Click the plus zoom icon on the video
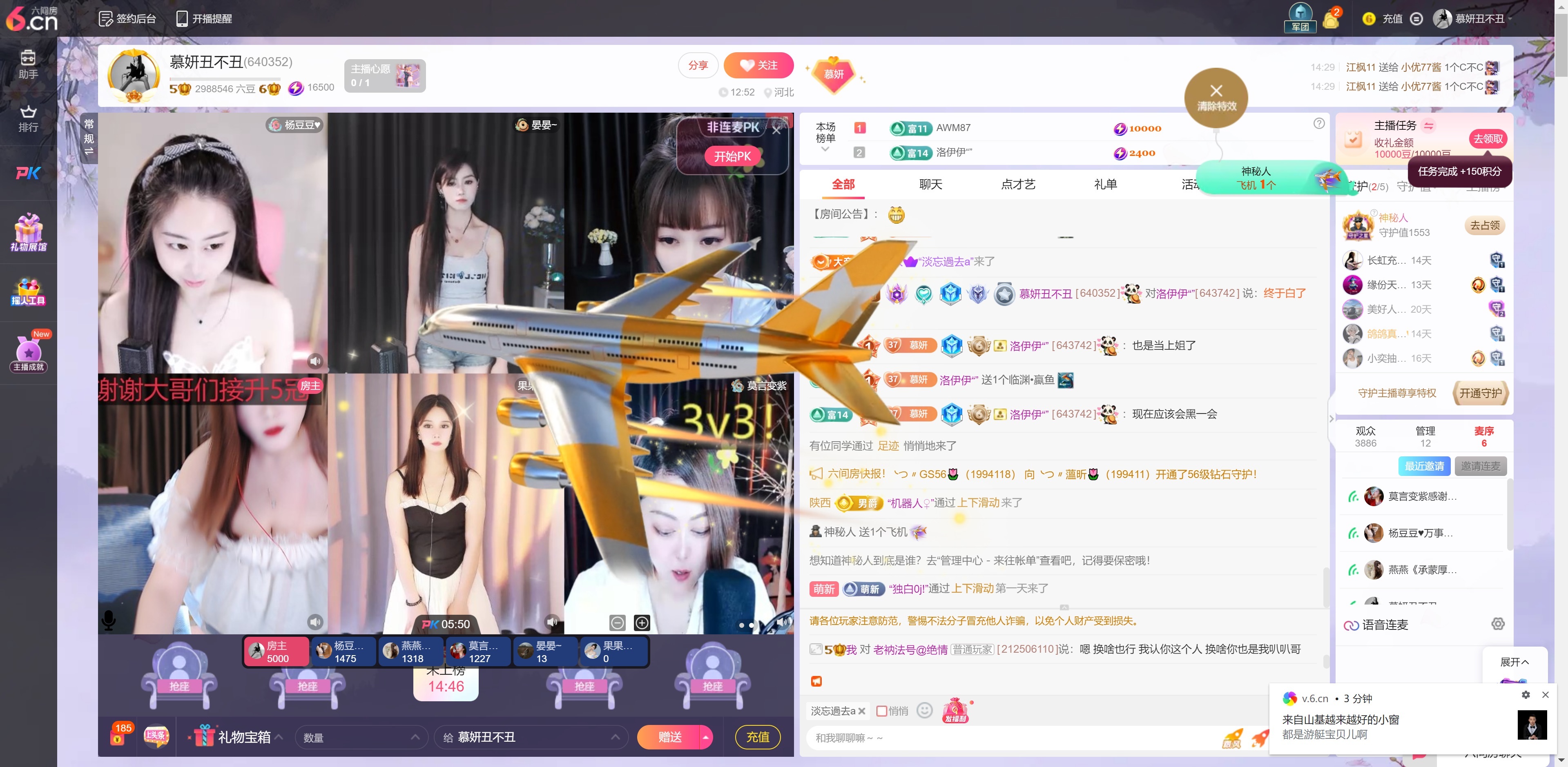The image size is (1568, 767). [642, 622]
